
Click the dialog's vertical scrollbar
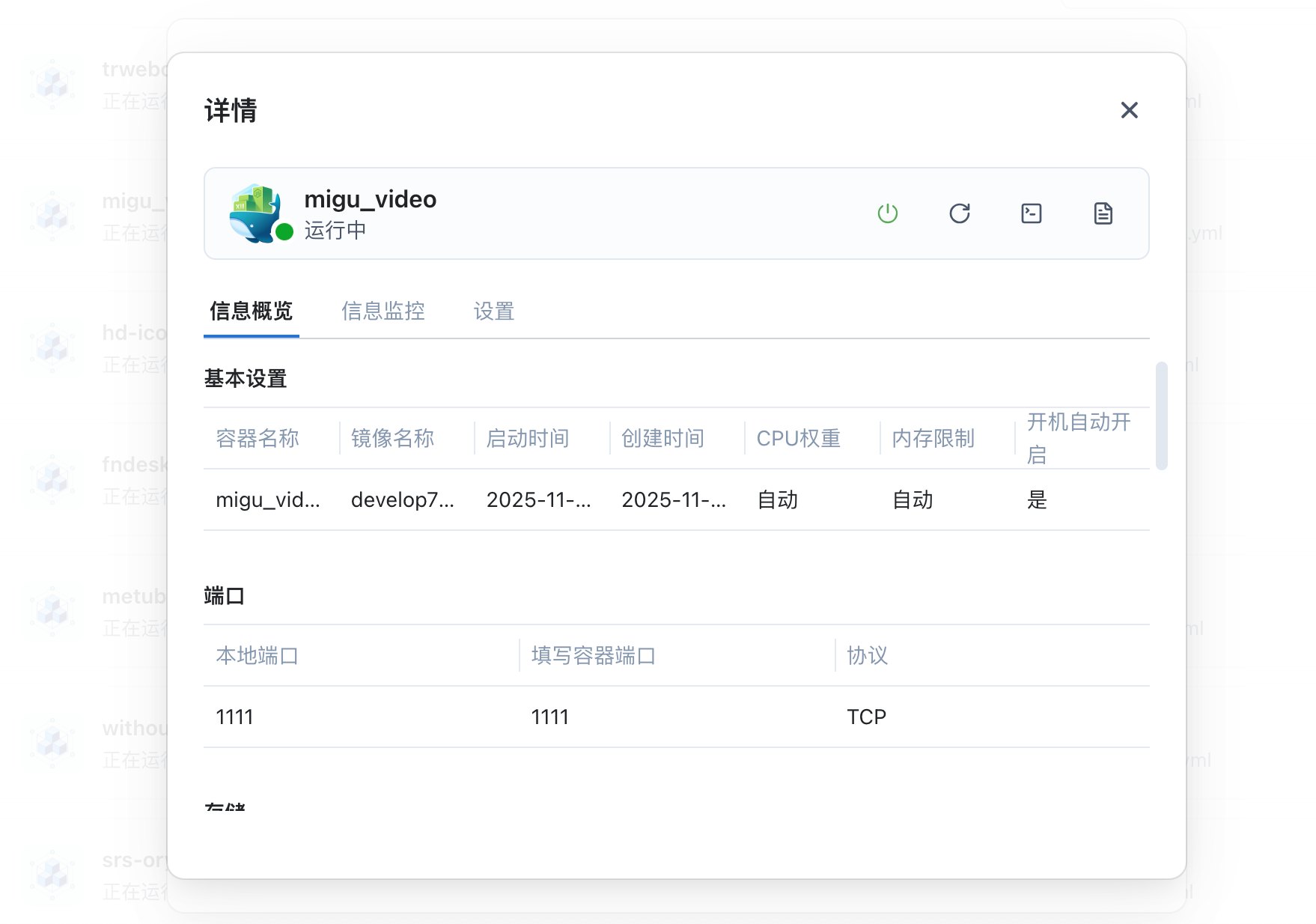click(x=1161, y=416)
